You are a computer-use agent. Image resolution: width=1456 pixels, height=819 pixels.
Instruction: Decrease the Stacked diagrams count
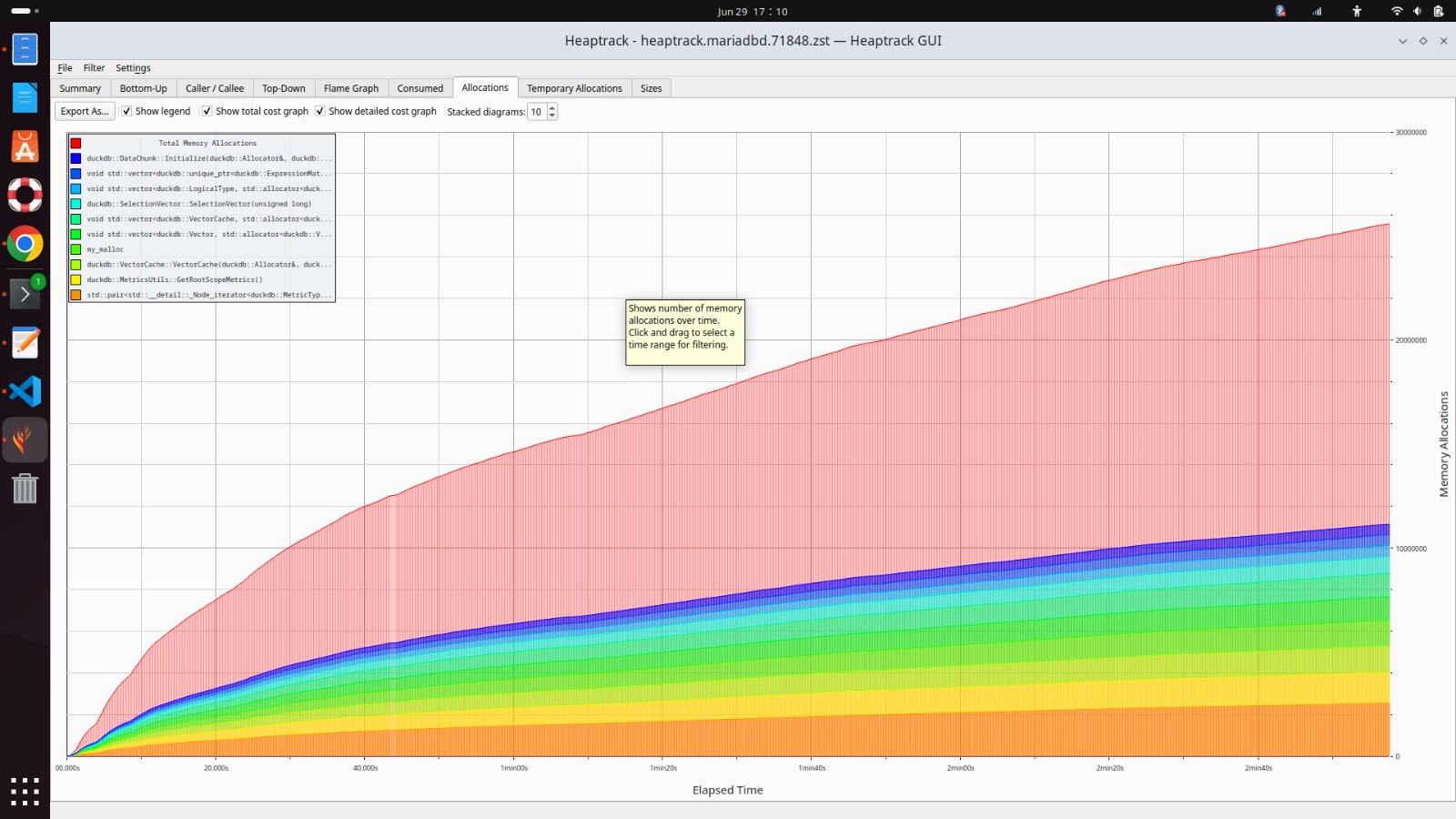552,116
